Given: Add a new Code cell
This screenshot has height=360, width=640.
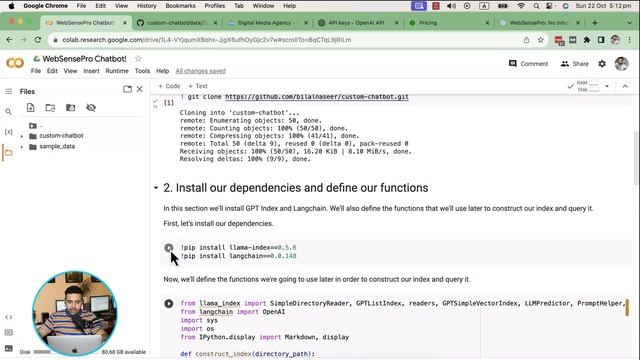Looking at the screenshot, I should tap(169, 86).
